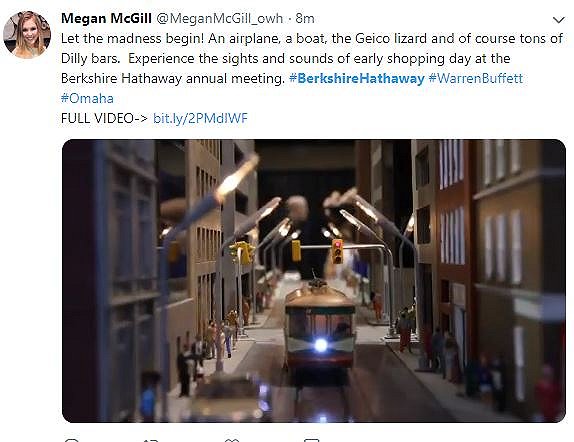Screen dimensions: 574x442
Task: Click the retweet icon below the video
Action: pos(151,439)
